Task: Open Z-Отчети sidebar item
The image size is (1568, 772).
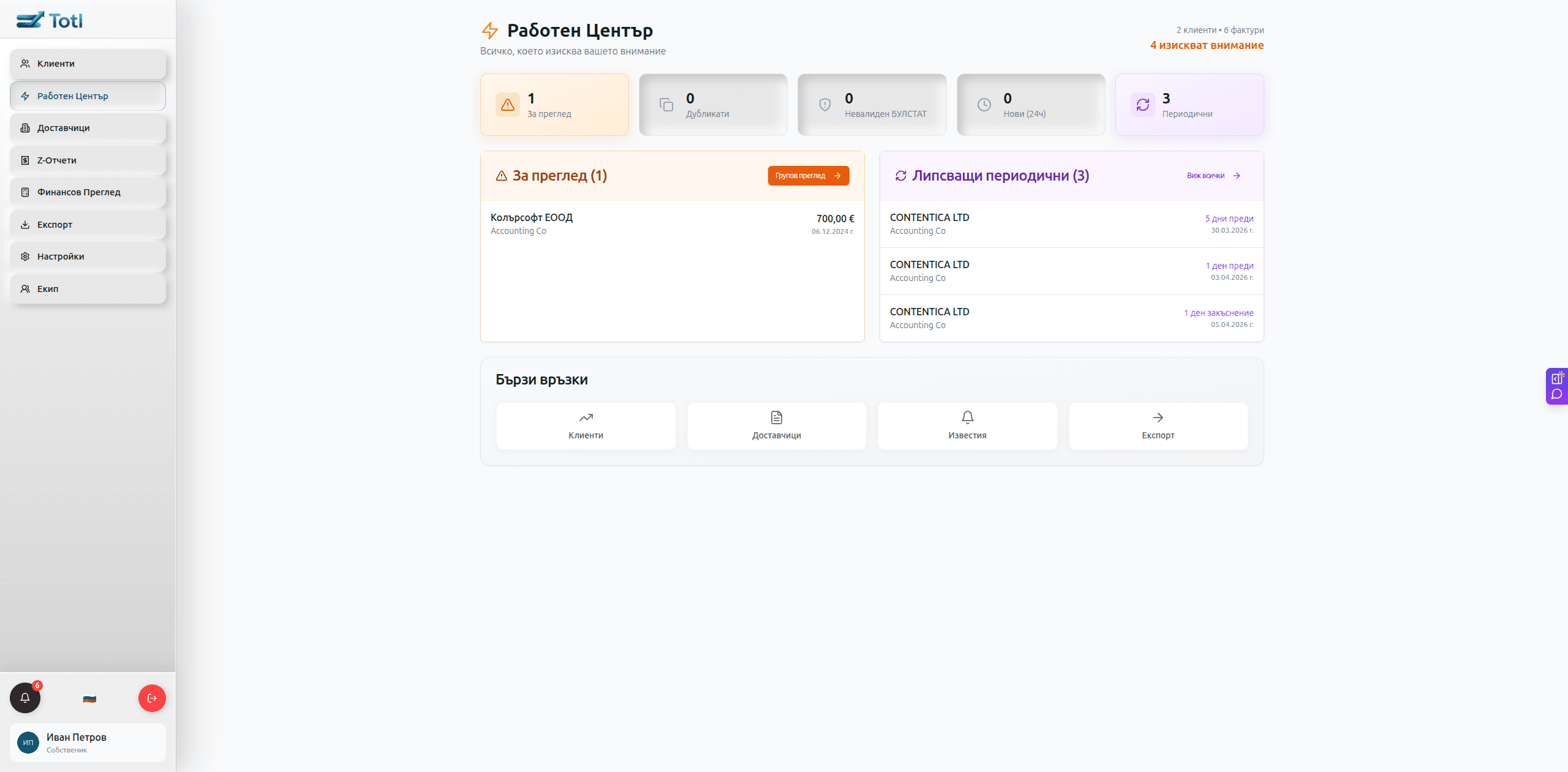Action: tap(88, 160)
